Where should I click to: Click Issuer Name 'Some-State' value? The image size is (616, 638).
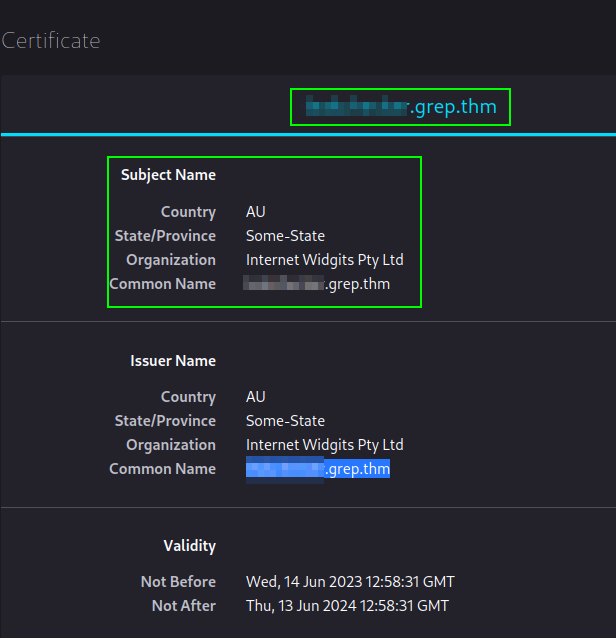(285, 421)
